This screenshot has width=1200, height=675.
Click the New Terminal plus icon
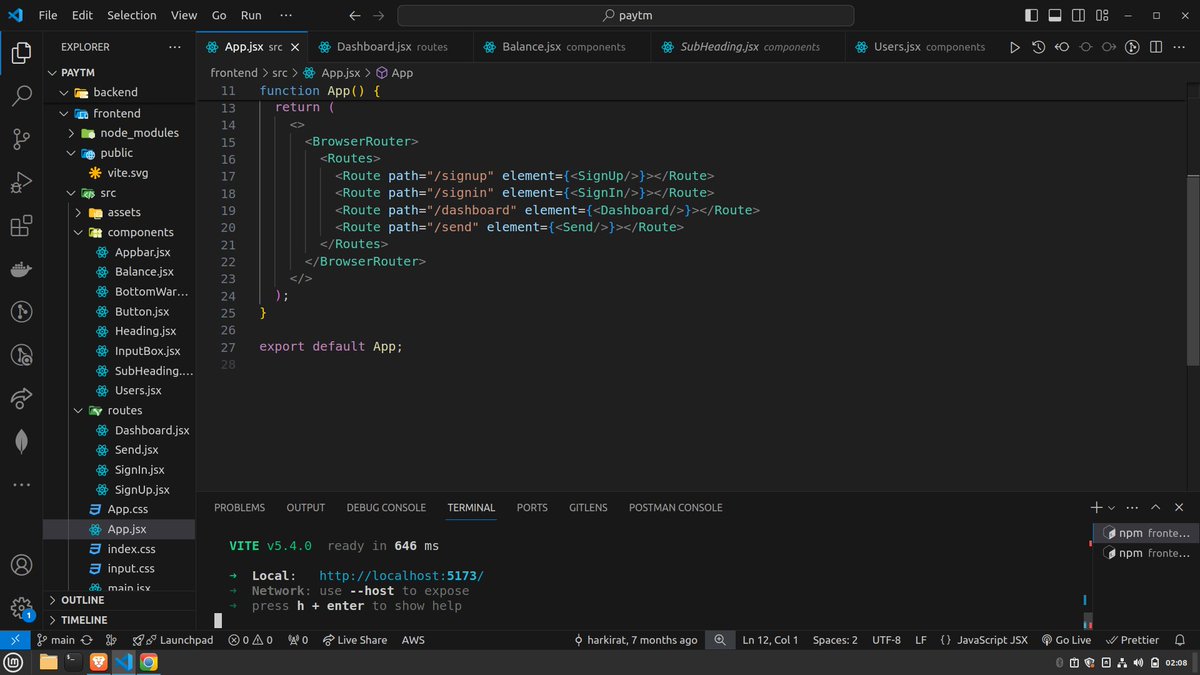1096,508
